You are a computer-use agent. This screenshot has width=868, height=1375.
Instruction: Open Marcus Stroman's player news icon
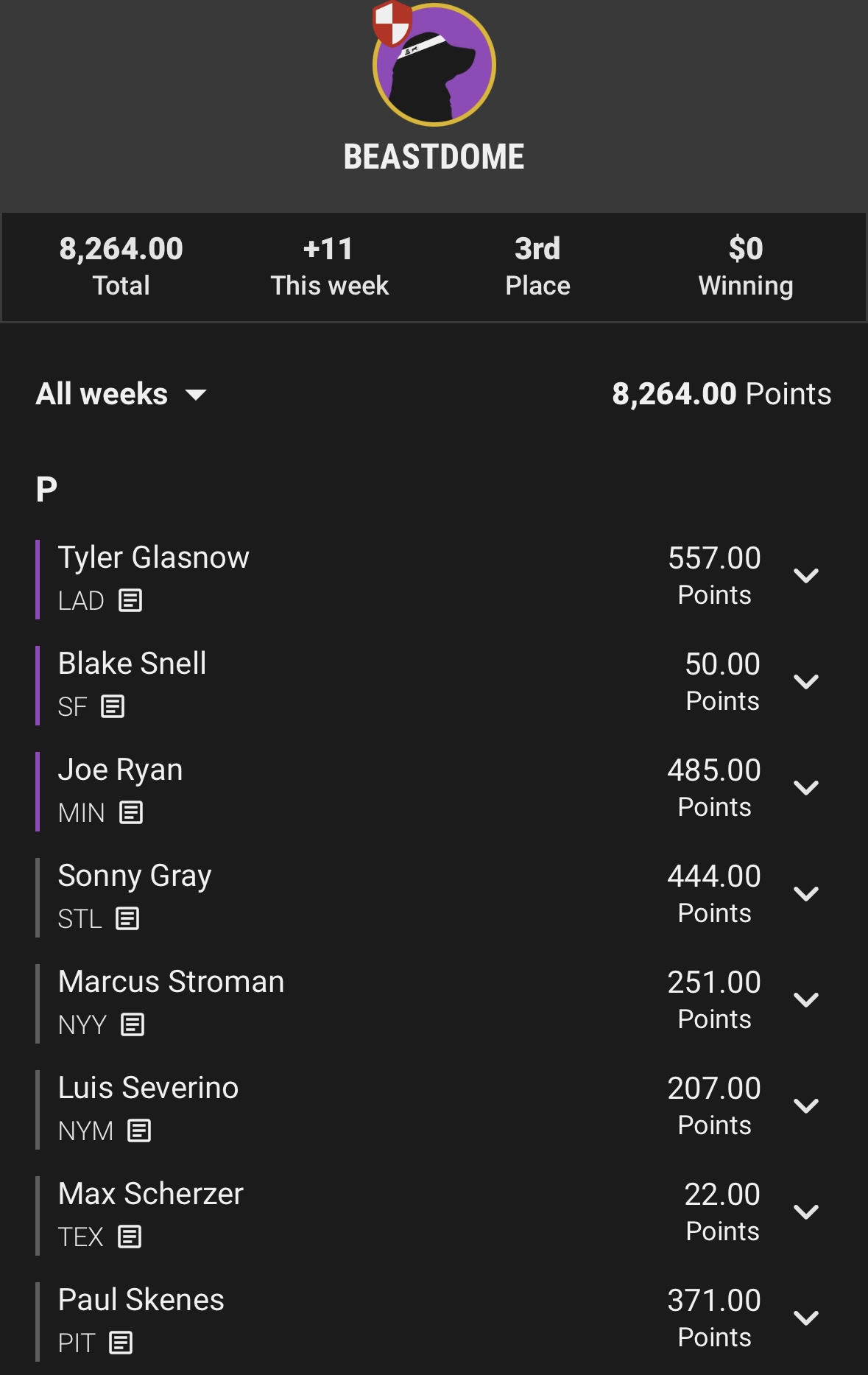click(x=133, y=1025)
